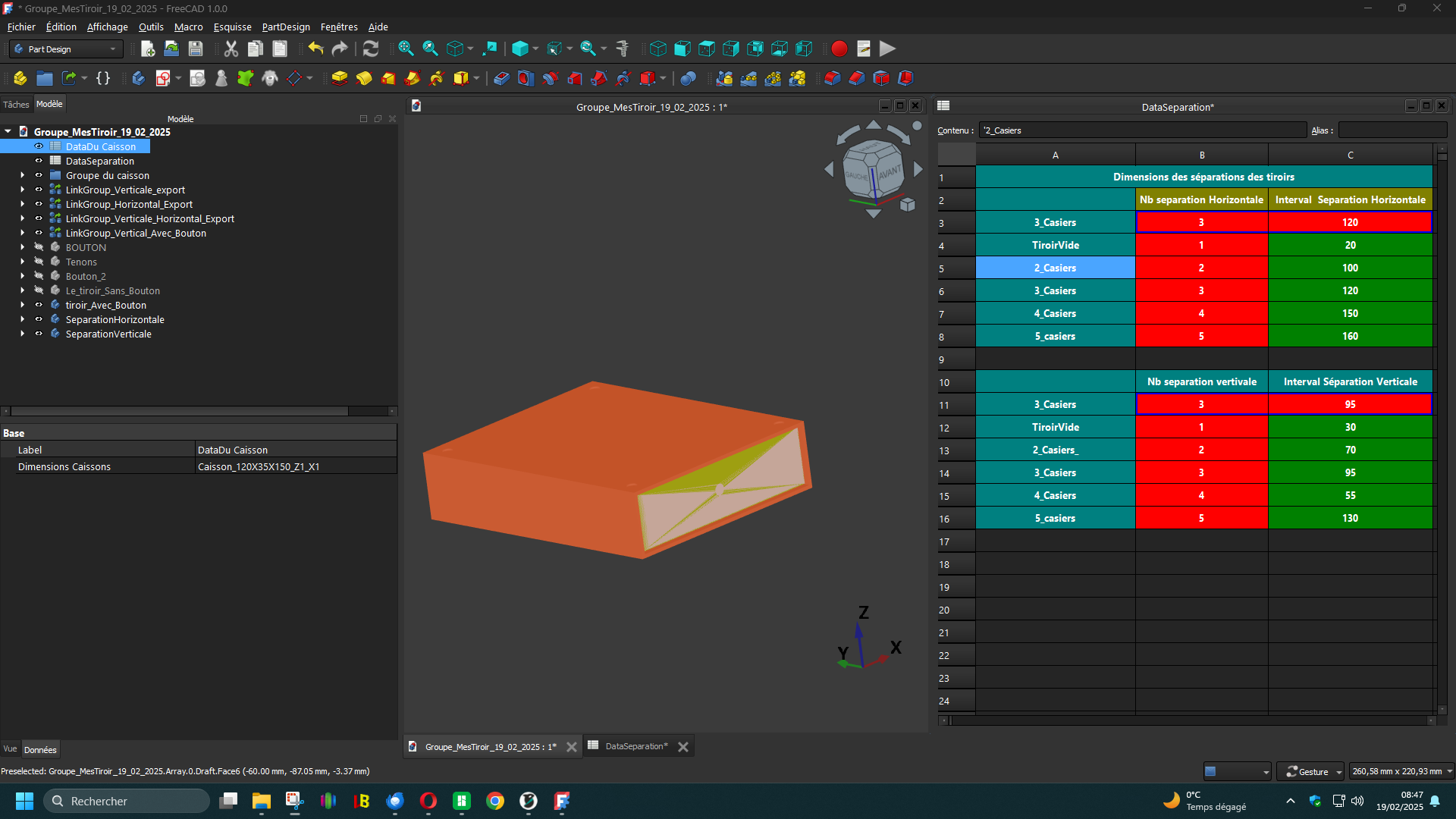The width and height of the screenshot is (1456, 819).
Task: Click the Create new sketch icon
Action: (x=162, y=78)
